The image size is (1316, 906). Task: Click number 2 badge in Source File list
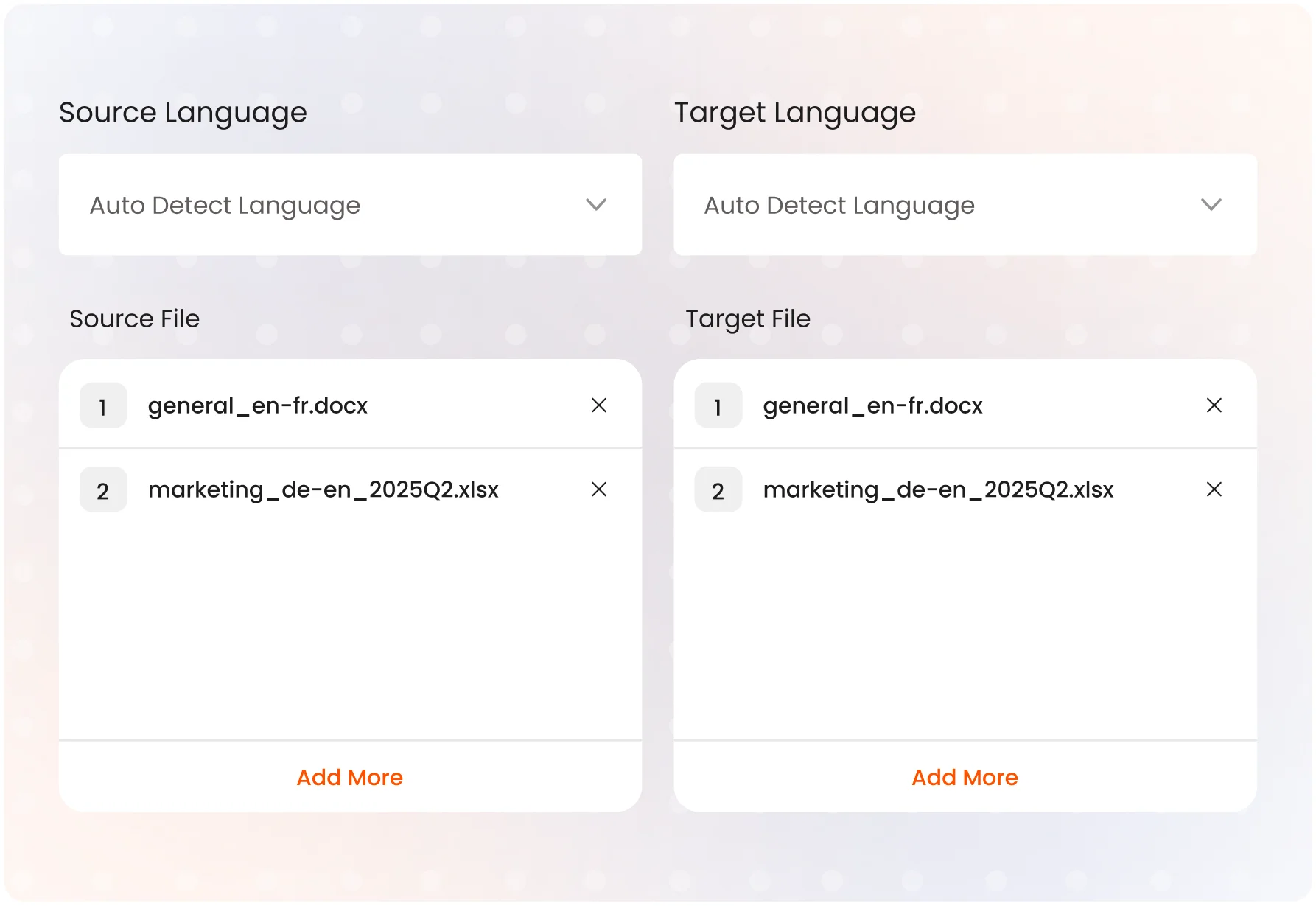tap(103, 490)
